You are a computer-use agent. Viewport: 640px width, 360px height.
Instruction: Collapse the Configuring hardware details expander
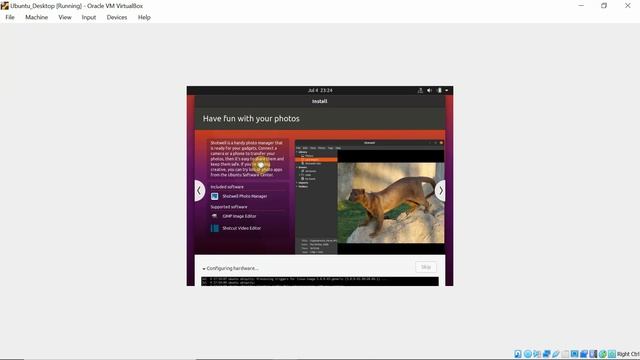pos(204,269)
